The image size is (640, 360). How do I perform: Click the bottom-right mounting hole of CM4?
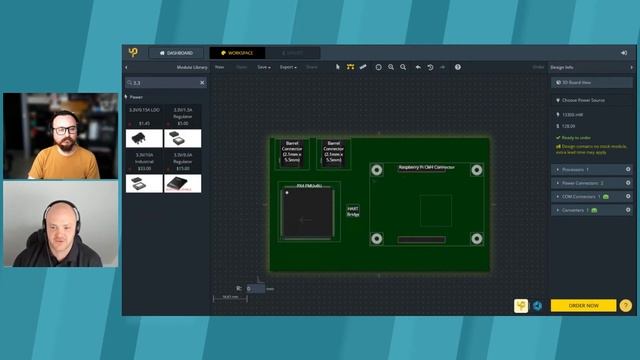point(476,238)
